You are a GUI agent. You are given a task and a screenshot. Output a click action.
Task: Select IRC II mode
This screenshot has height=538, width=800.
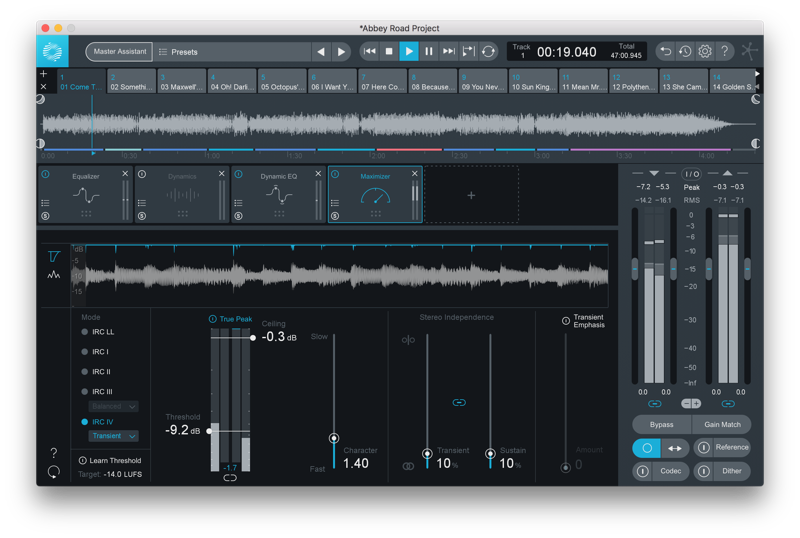click(x=96, y=372)
